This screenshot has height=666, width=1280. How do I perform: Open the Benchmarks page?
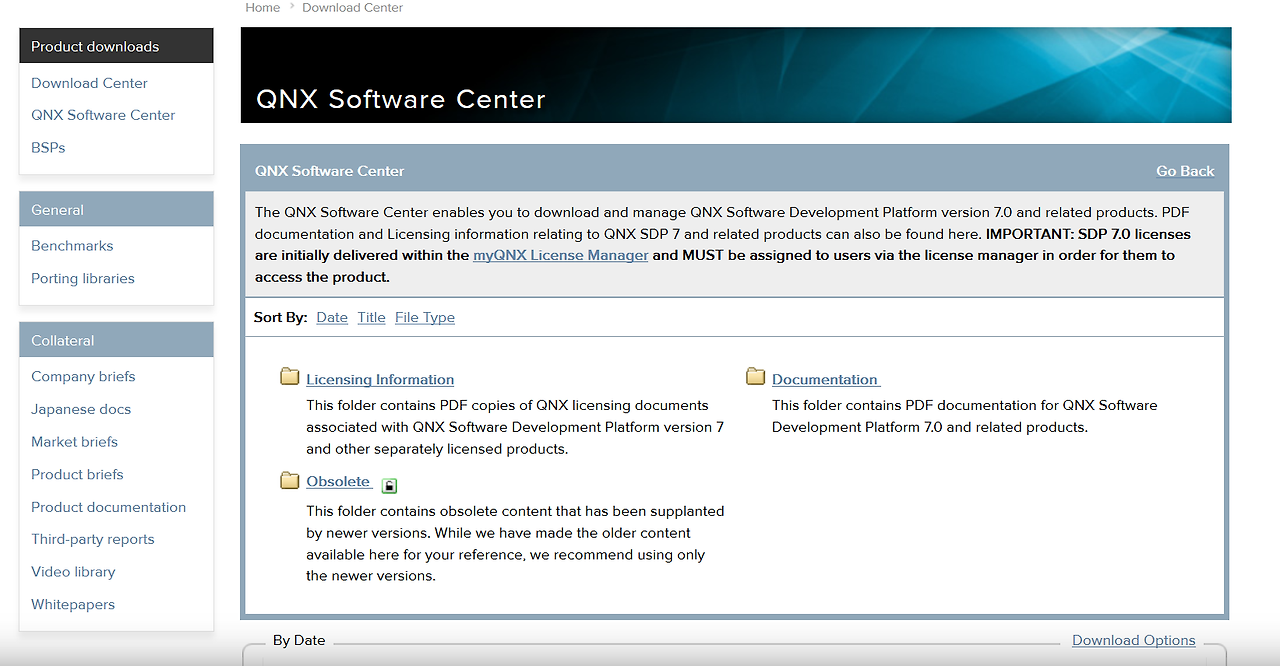point(72,245)
